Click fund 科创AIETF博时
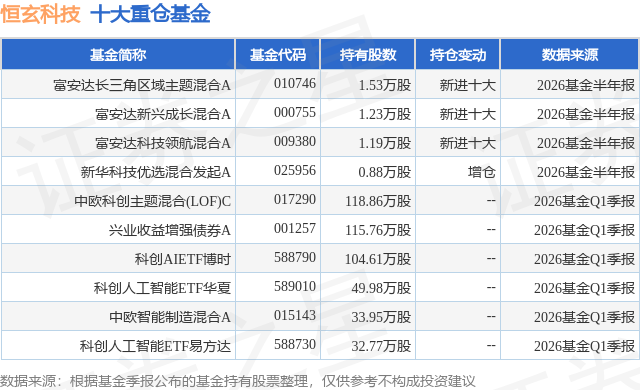This screenshot has height=390, width=640. [x=182, y=259]
